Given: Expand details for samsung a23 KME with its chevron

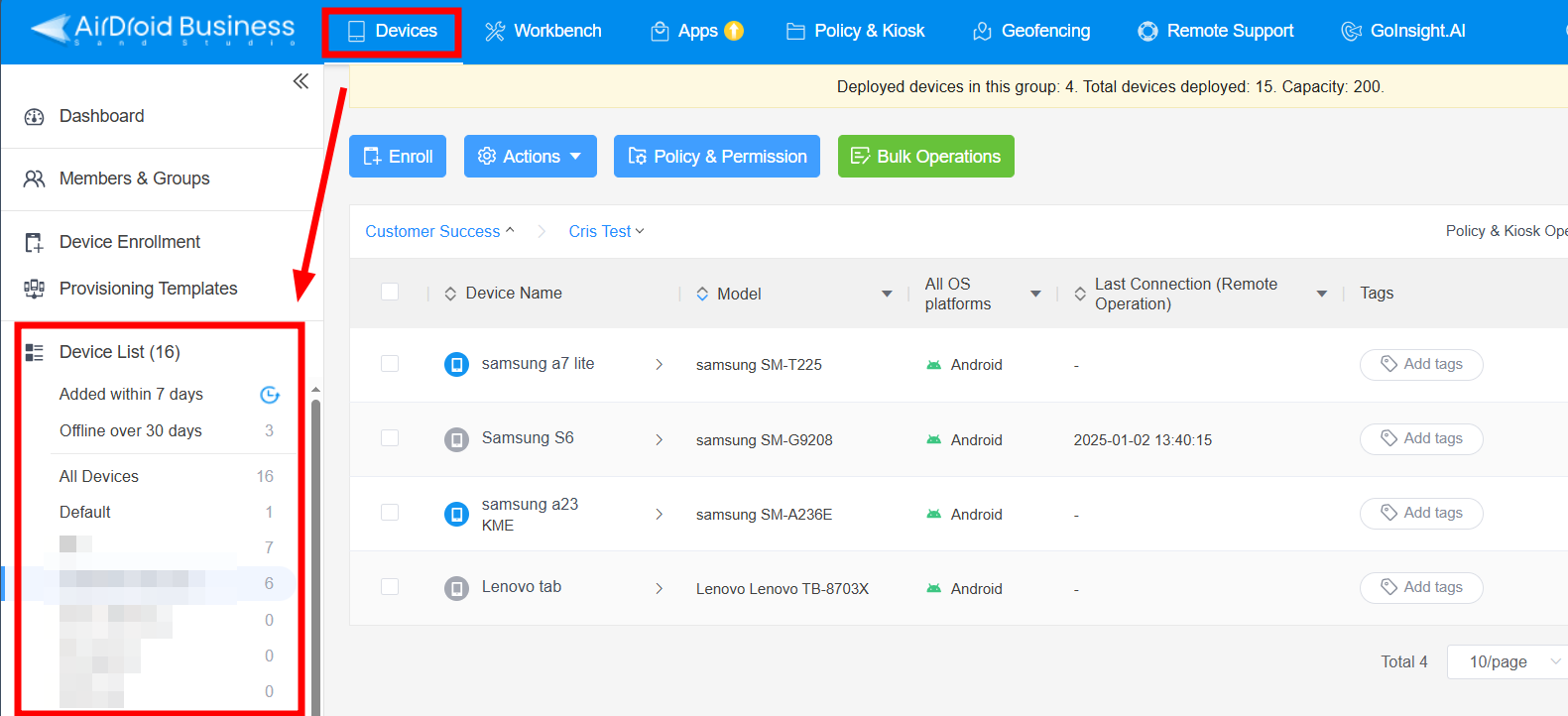Looking at the screenshot, I should (x=660, y=514).
